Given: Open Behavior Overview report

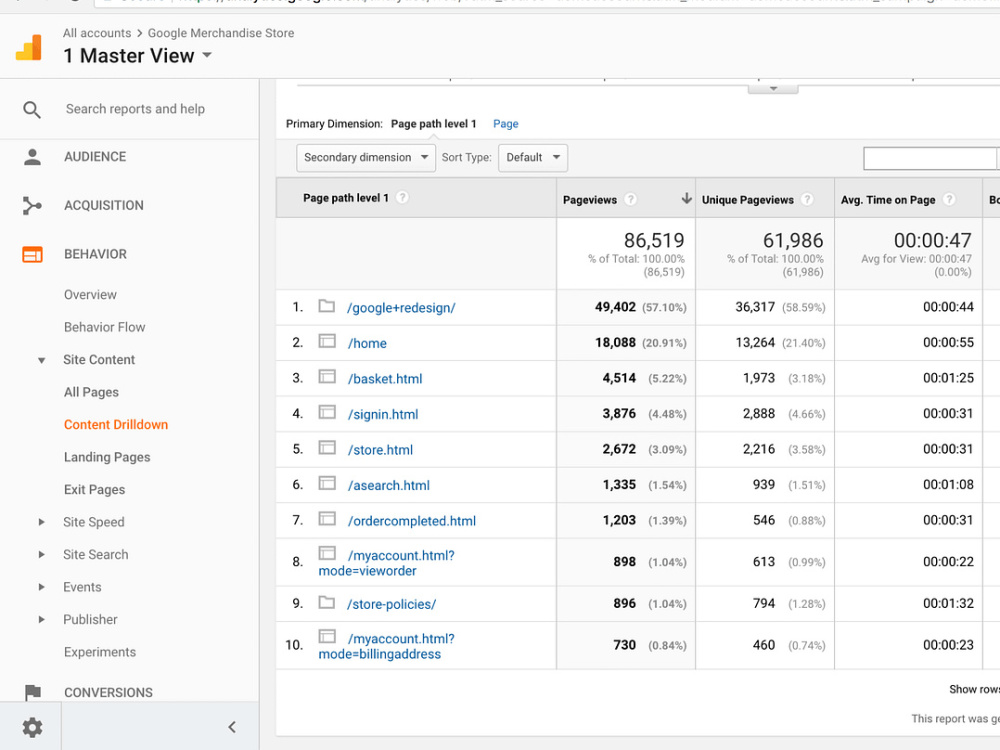Looking at the screenshot, I should tap(91, 295).
